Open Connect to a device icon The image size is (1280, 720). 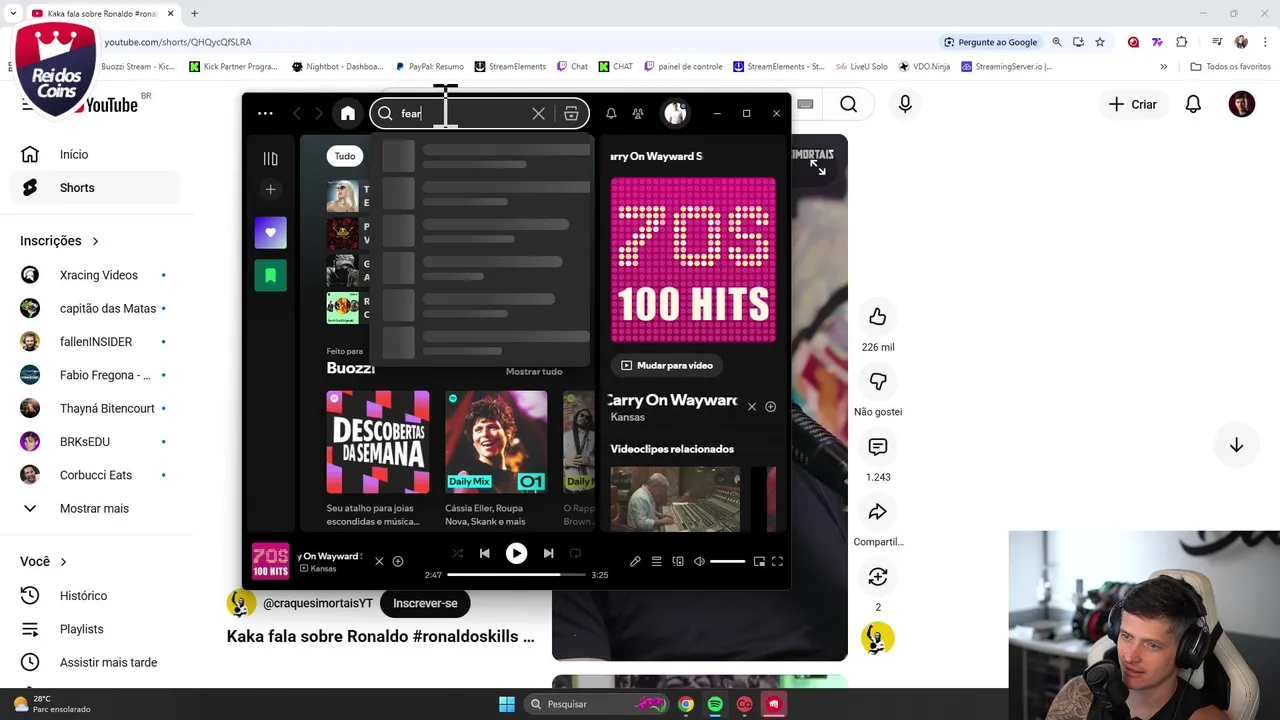tap(678, 562)
